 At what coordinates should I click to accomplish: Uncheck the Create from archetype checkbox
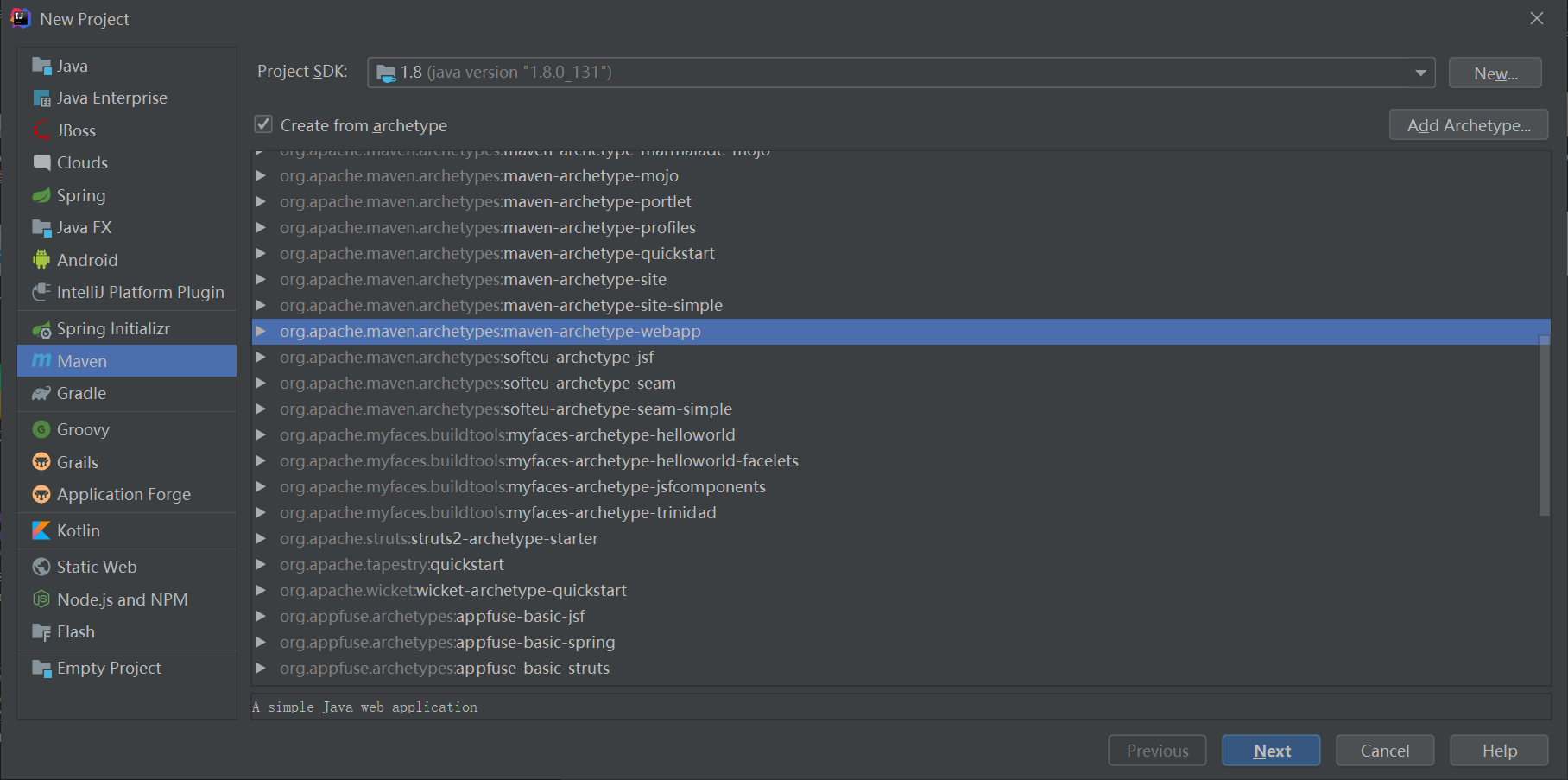pos(262,124)
